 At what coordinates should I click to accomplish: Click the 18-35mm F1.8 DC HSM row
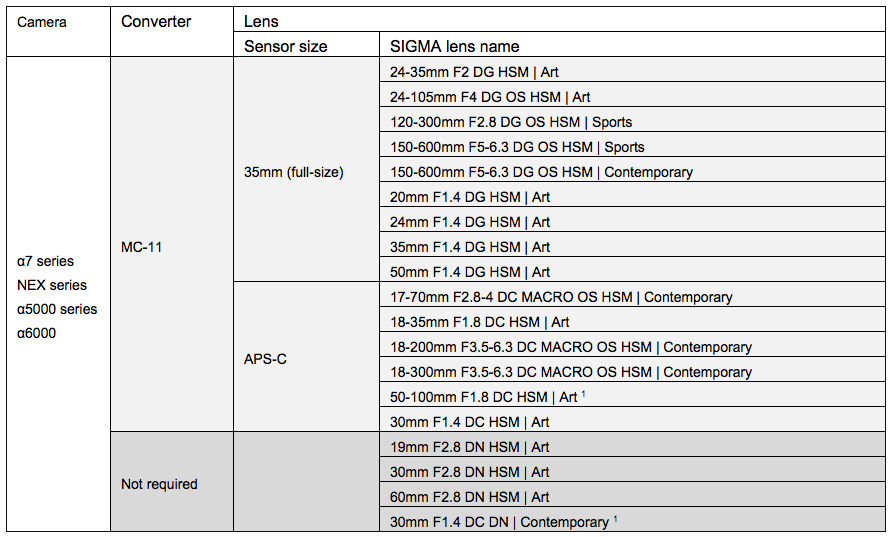479,322
